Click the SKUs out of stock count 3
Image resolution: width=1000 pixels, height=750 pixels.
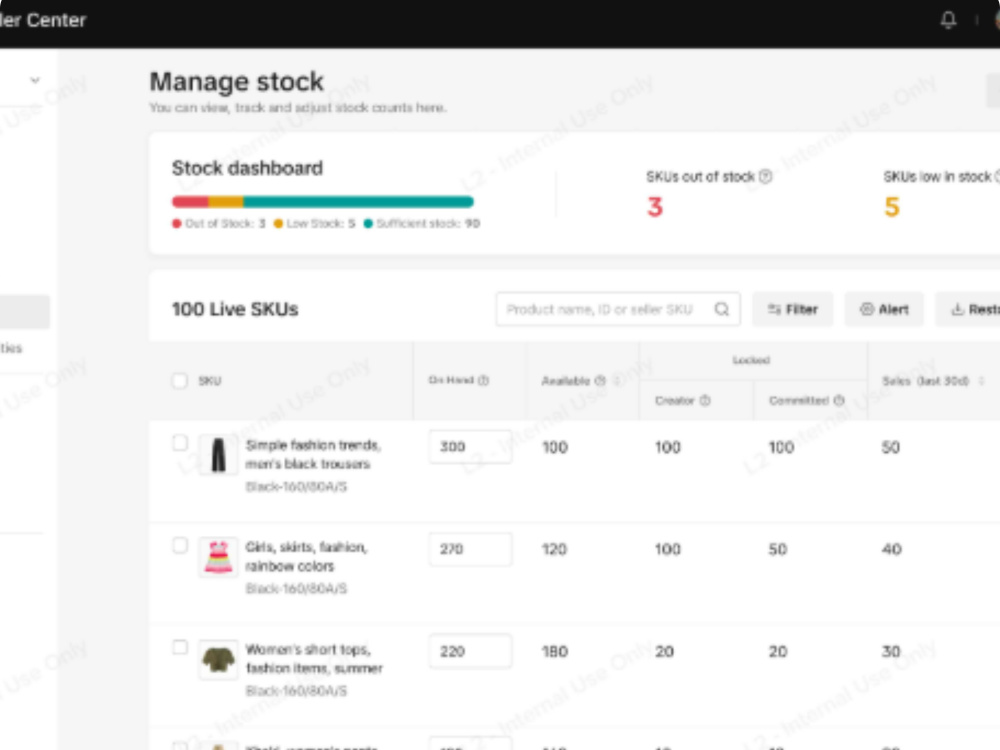point(655,207)
